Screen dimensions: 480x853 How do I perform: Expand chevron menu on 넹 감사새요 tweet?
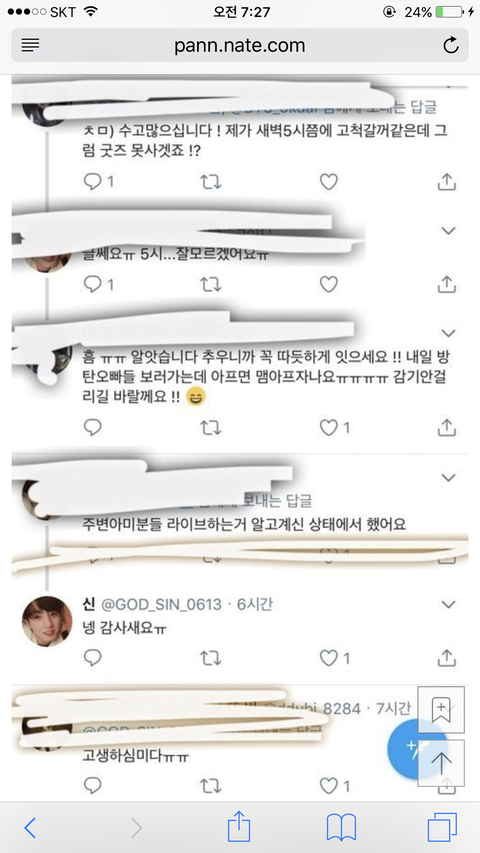click(x=448, y=604)
